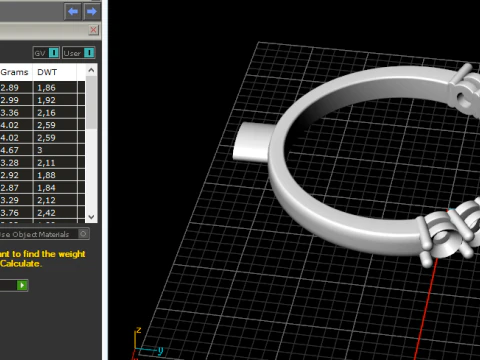Close the panel with red X
The image size is (480, 360).
[x=94, y=30]
